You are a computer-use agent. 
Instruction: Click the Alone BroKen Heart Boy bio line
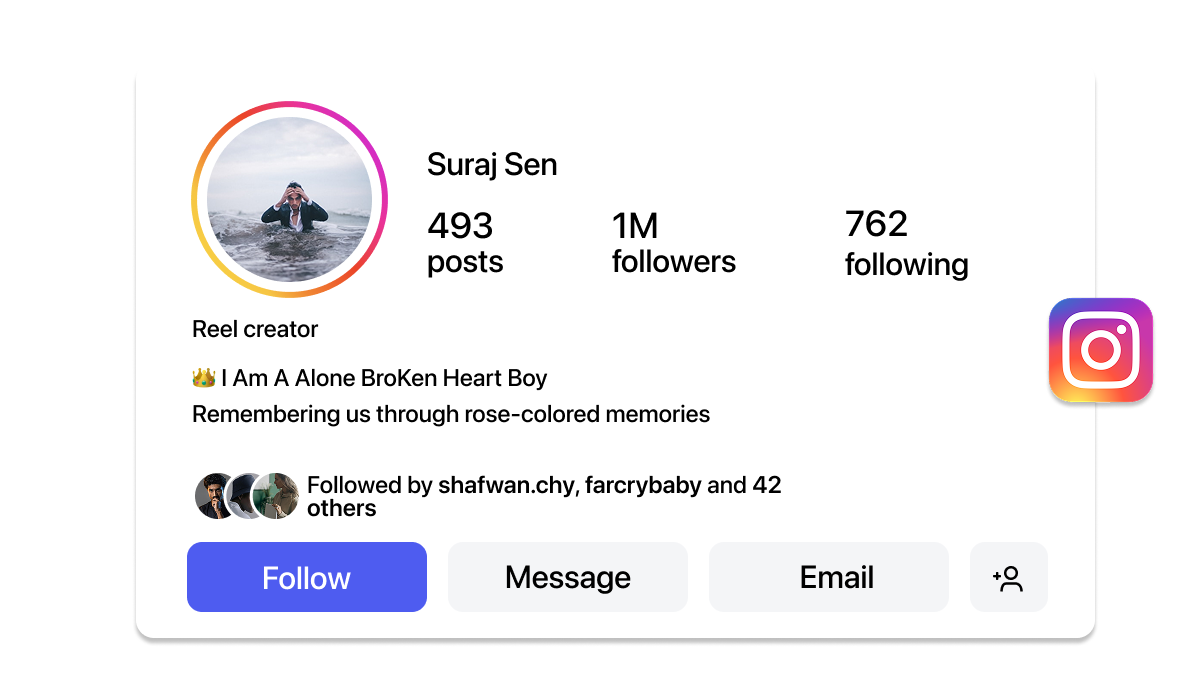pos(384,378)
